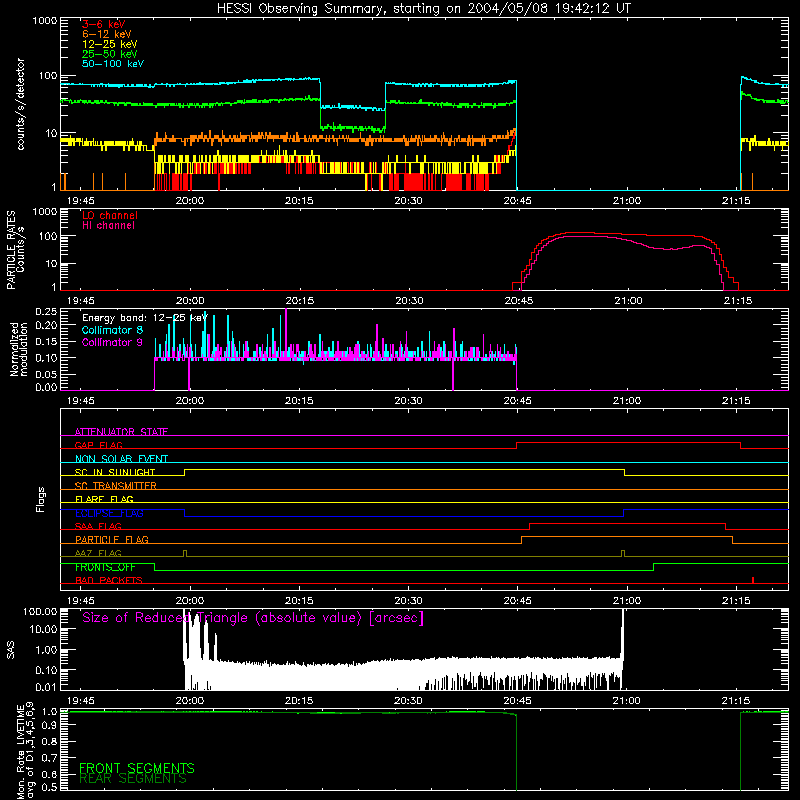Click the FLARE_FLAG label
Screen dimensions: 800x800
104,499
